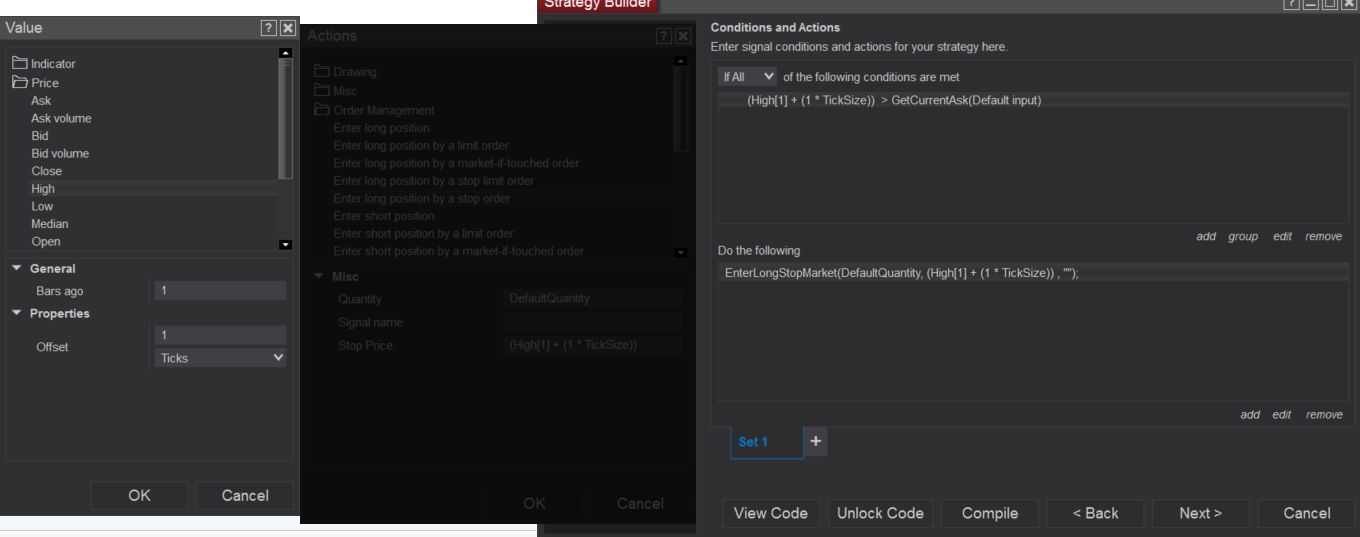This screenshot has width=1360, height=537.
Task: Click group under conditions list
Action: coord(1243,237)
